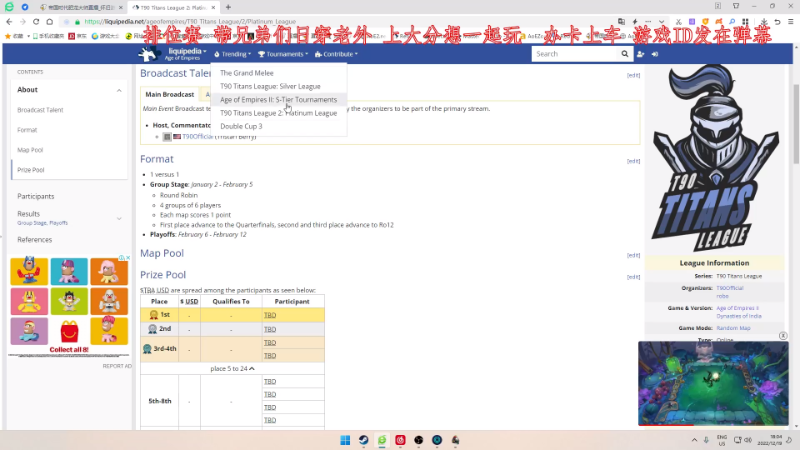Screen dimensions: 800x450
Task: Switch to the Main Broadcast tab
Action: click(x=169, y=94)
